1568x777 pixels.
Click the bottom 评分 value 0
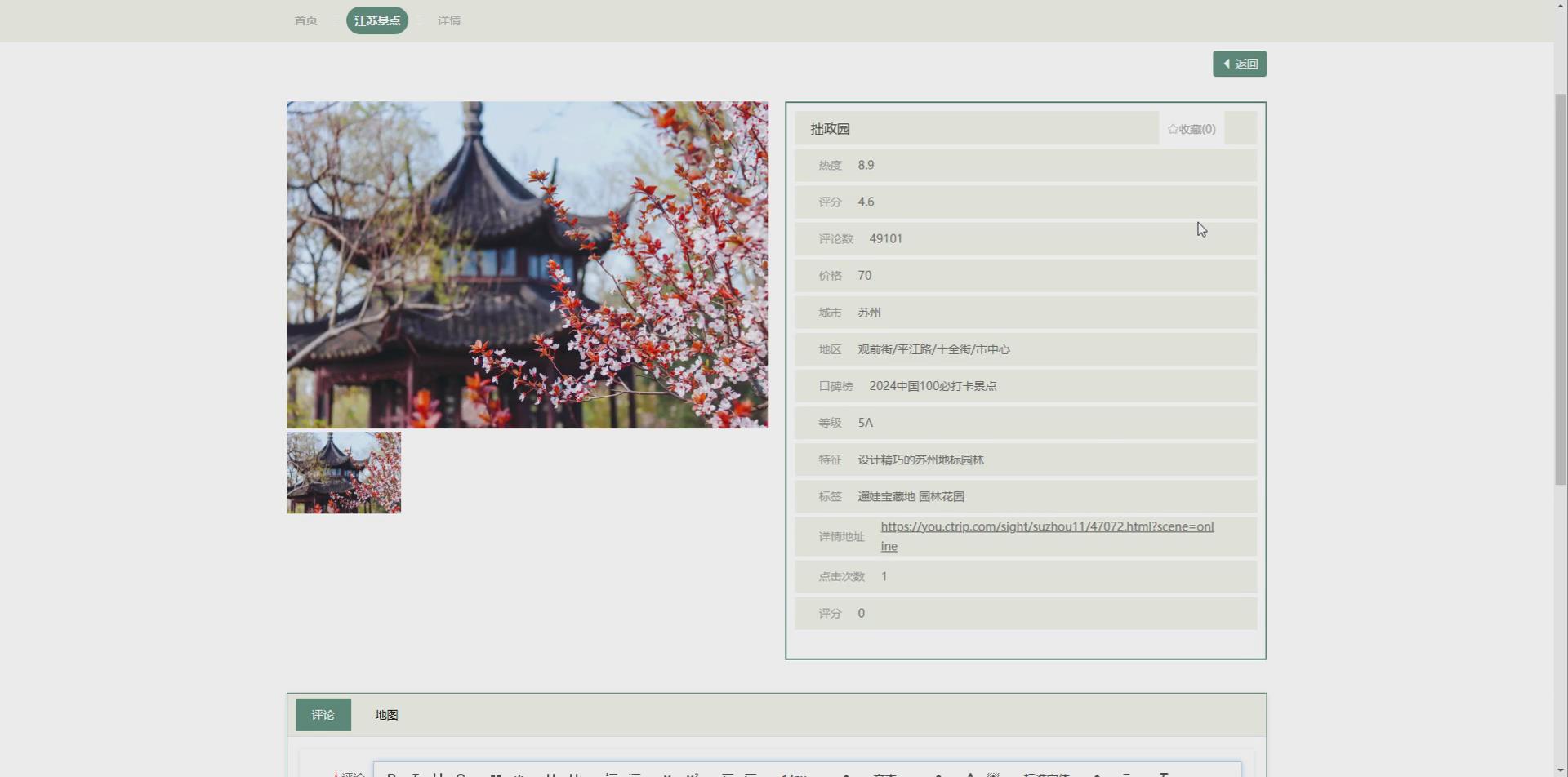[x=861, y=613]
